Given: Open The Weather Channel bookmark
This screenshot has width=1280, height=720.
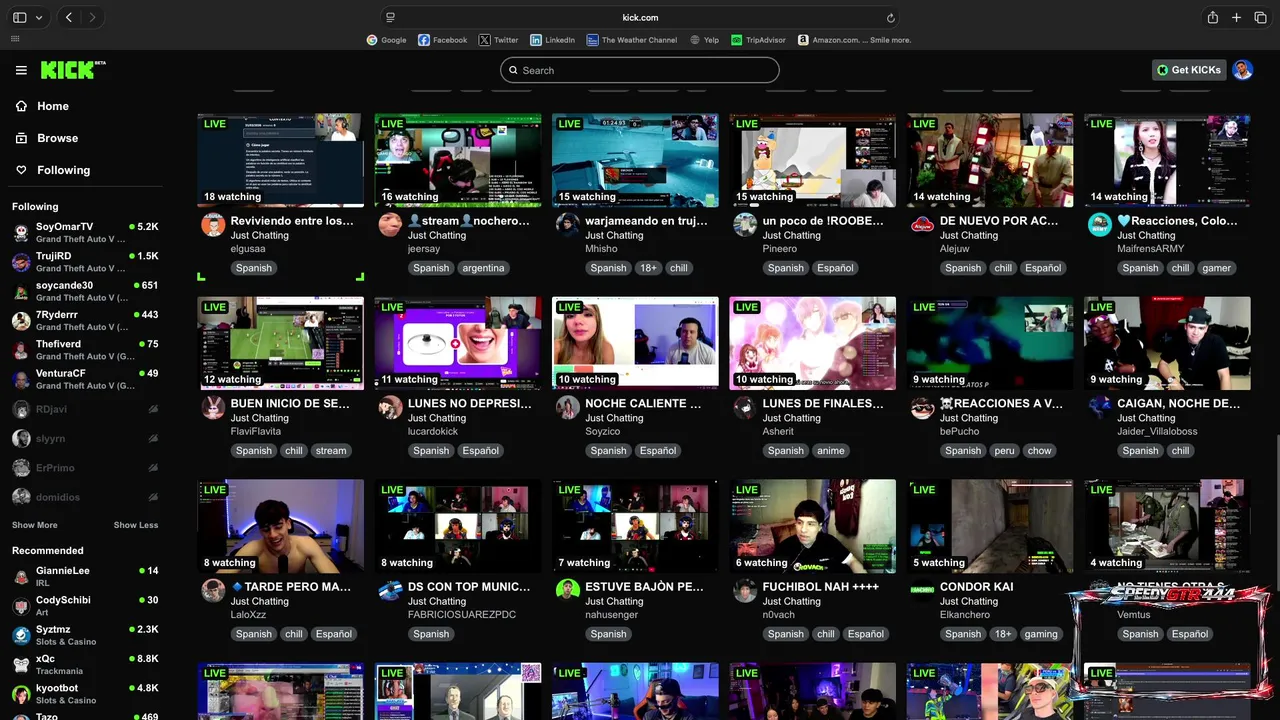Looking at the screenshot, I should [x=632, y=40].
